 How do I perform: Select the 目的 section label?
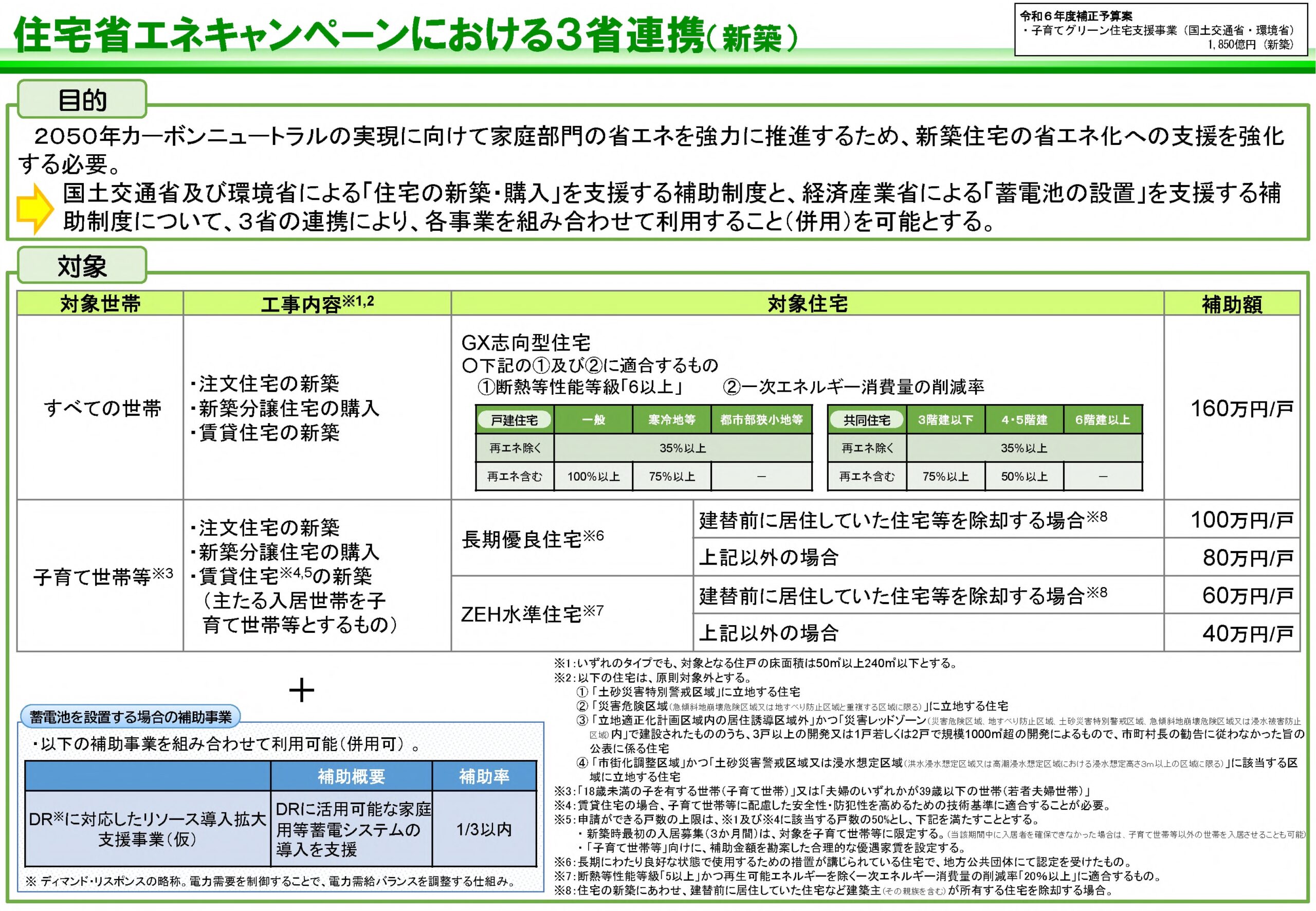pyautogui.click(x=82, y=100)
